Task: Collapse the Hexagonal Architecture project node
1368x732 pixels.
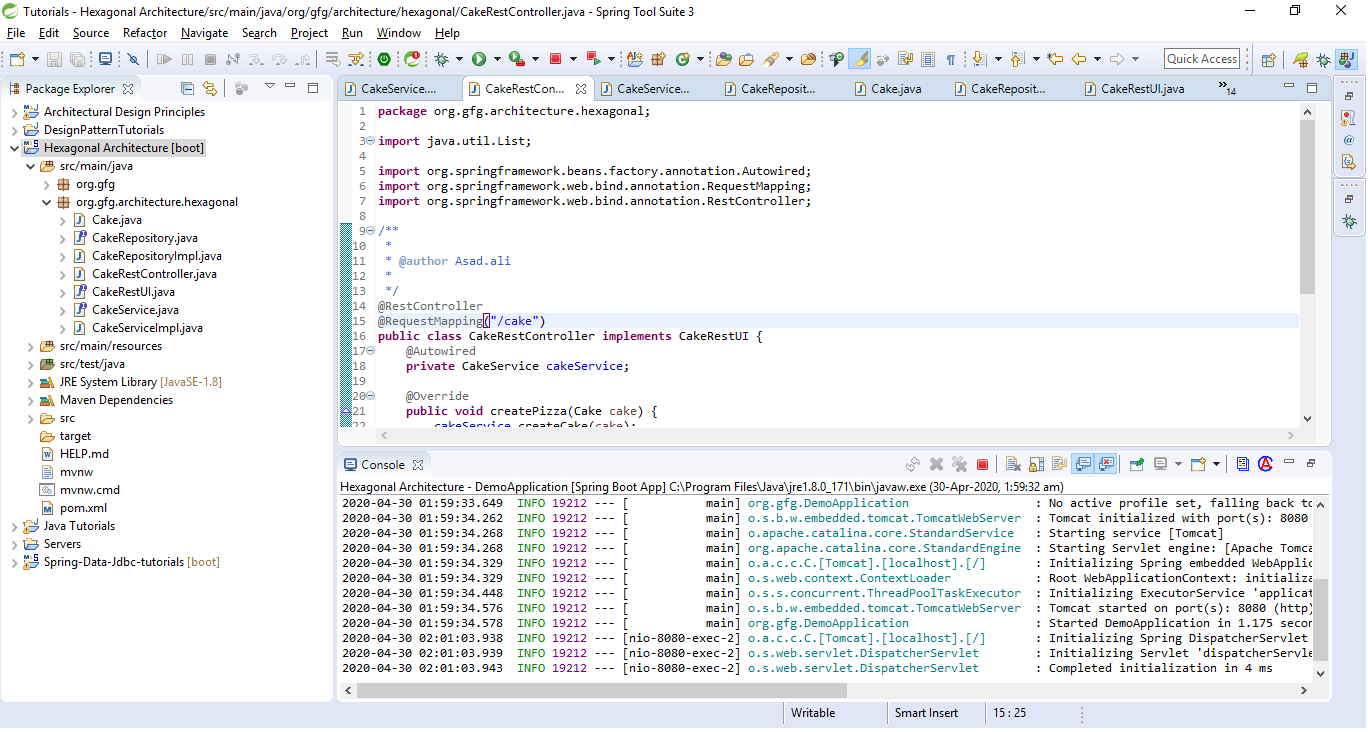Action: point(14,148)
